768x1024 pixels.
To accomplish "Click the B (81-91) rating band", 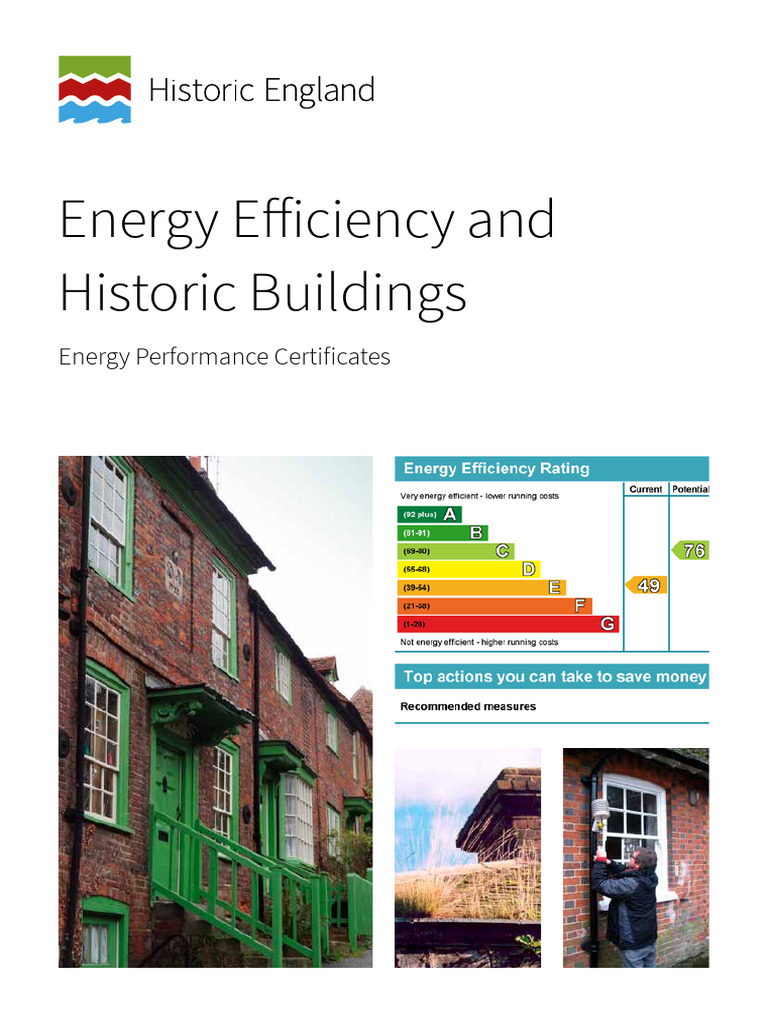I will click(442, 533).
